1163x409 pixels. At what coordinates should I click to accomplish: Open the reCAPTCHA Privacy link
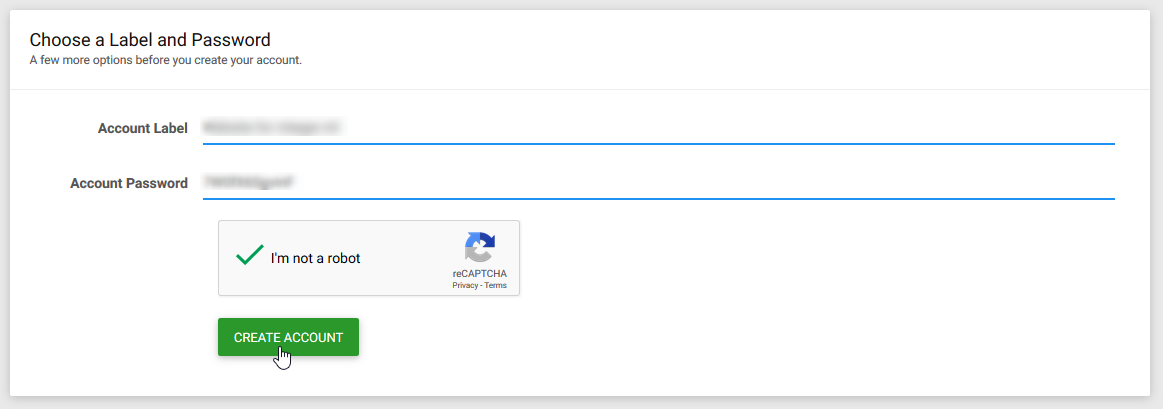click(x=465, y=285)
